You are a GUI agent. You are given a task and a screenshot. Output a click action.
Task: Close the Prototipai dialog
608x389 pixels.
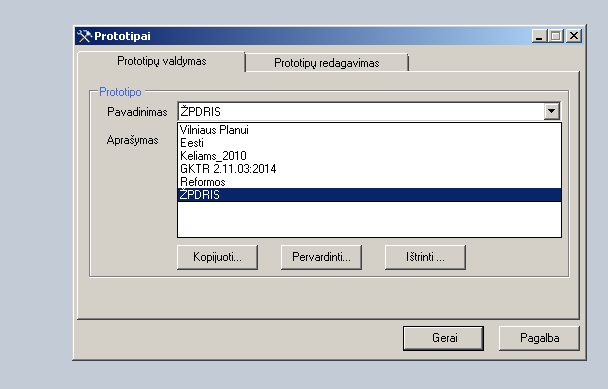click(x=574, y=36)
